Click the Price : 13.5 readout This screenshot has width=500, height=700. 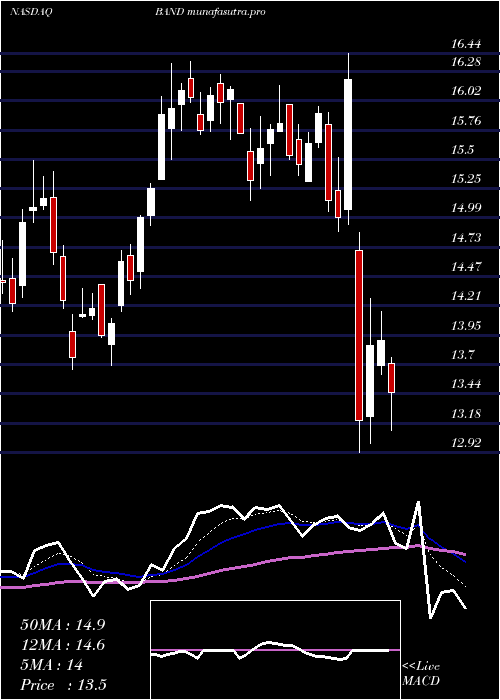click(63, 685)
